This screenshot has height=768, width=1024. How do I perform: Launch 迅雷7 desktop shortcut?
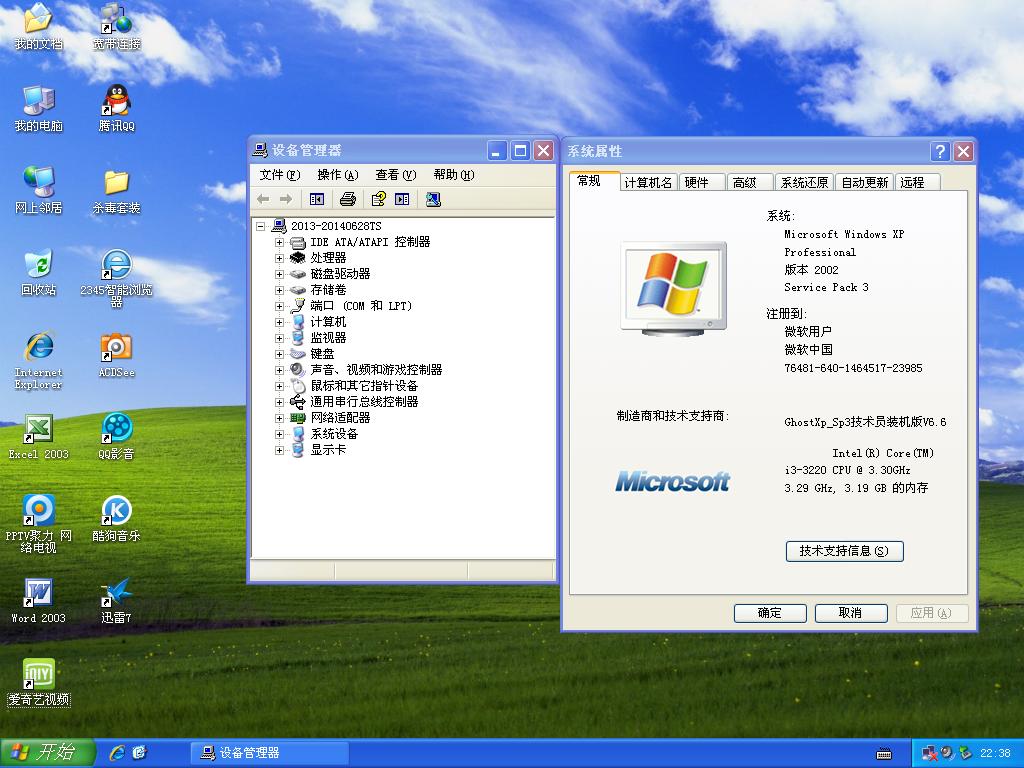pos(116,601)
